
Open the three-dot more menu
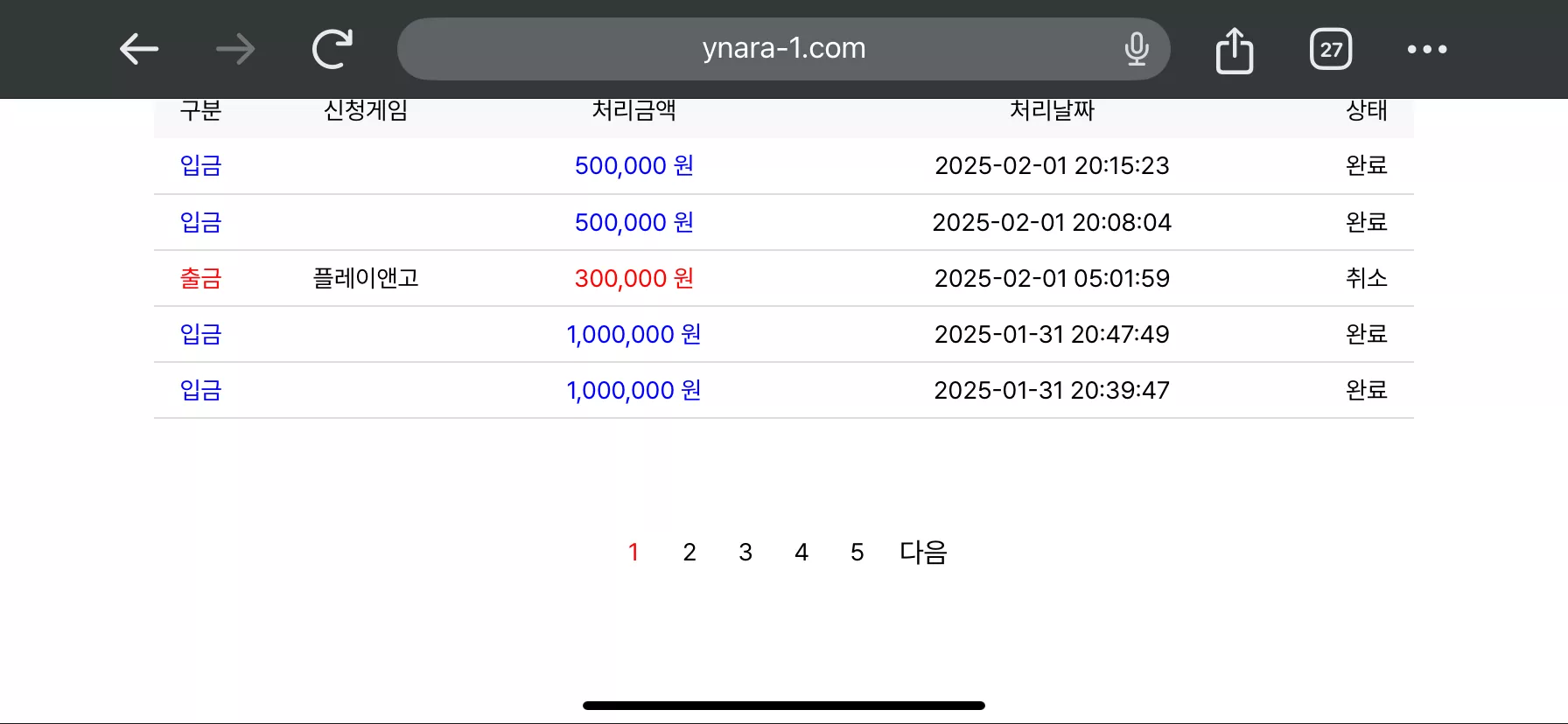1427,49
